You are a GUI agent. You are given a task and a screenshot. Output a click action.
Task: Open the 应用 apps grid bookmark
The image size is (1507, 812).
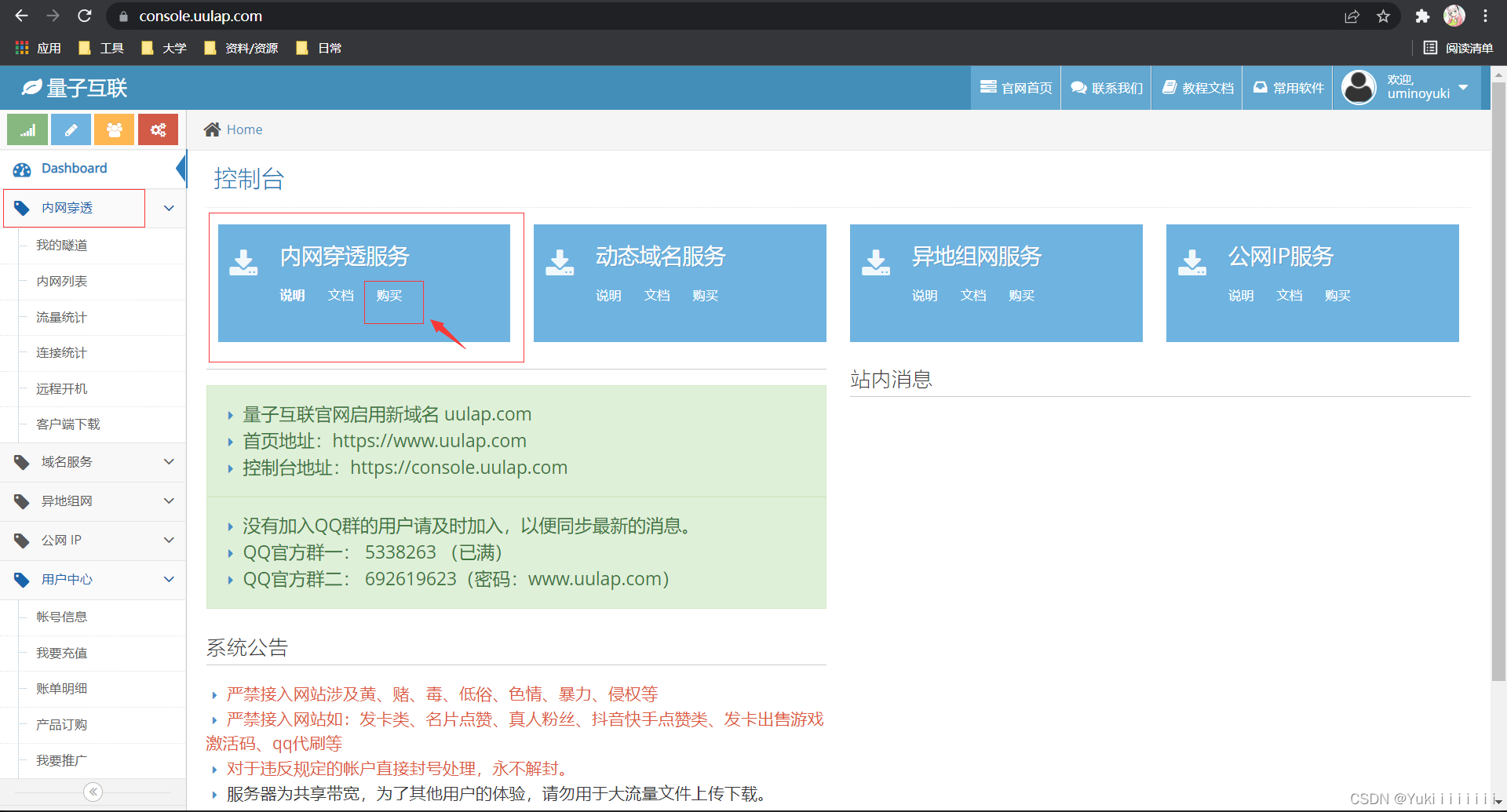pyautogui.click(x=38, y=48)
